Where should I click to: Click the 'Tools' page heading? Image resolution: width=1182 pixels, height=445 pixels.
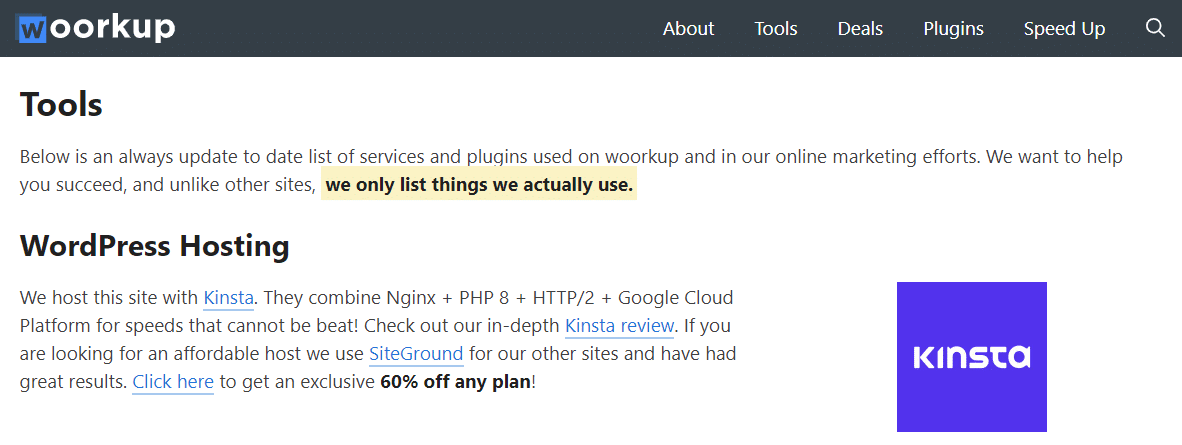(x=61, y=104)
